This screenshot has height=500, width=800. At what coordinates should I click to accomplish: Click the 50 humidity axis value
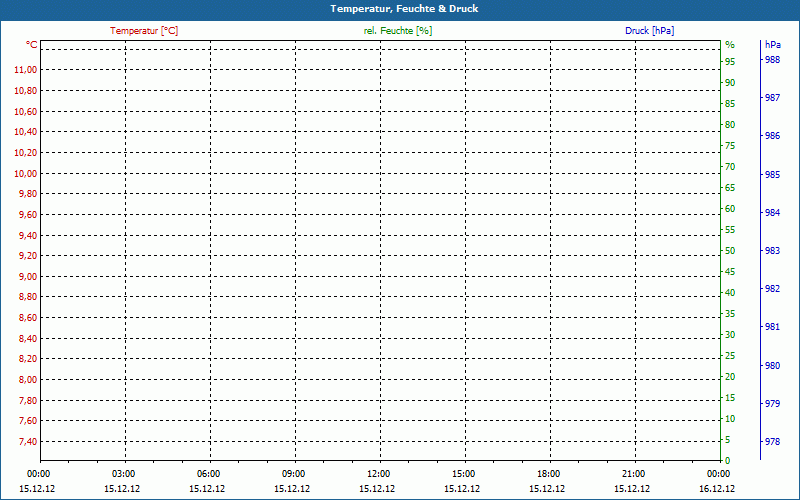tap(730, 251)
